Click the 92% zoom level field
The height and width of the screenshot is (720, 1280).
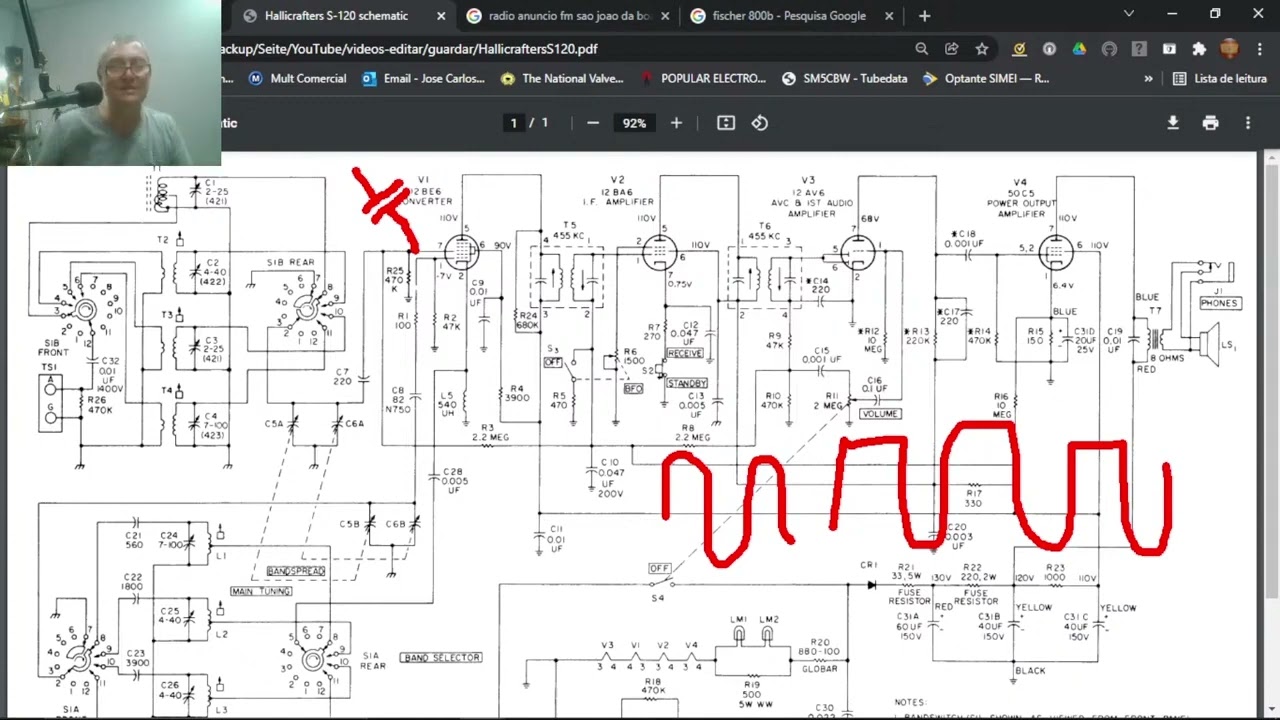(x=634, y=123)
